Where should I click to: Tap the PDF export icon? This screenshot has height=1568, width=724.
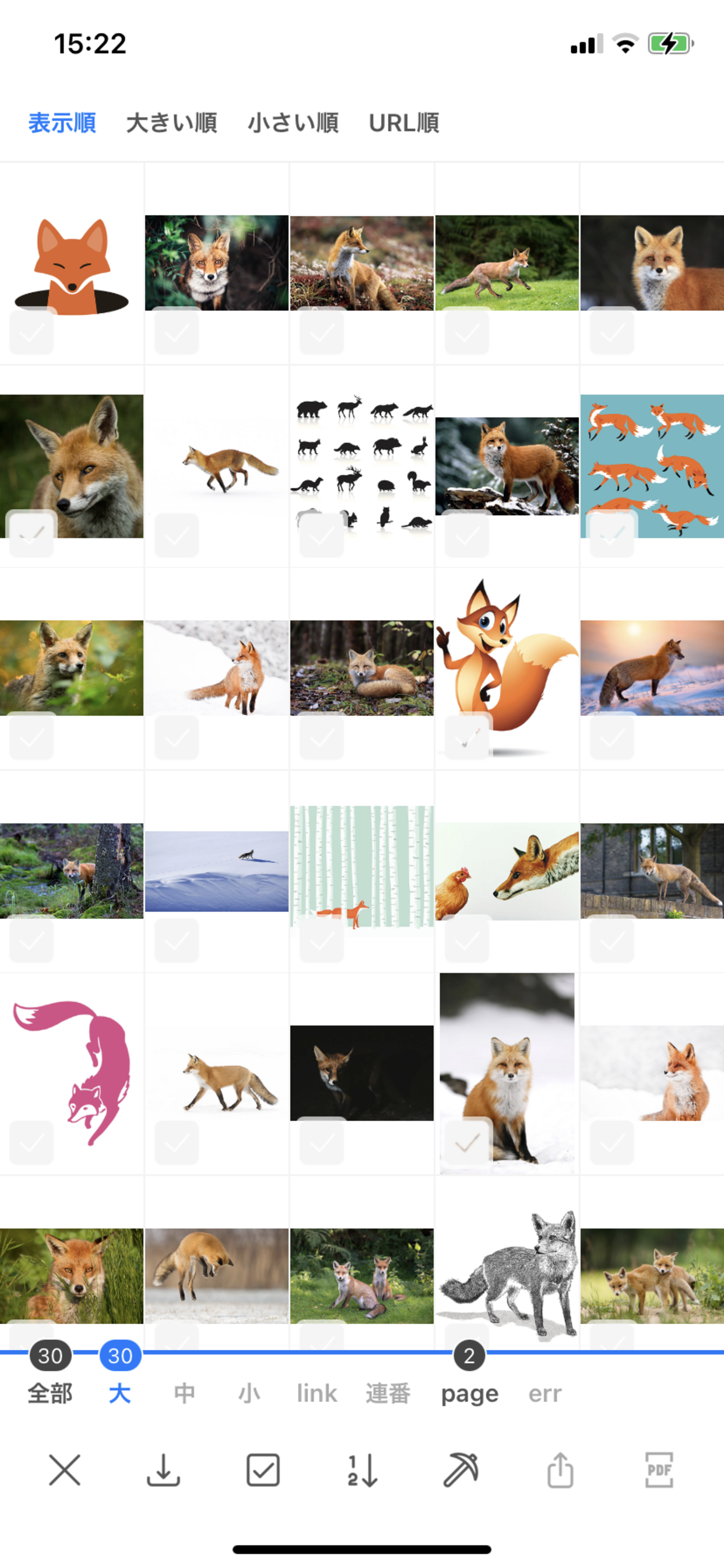(659, 1471)
